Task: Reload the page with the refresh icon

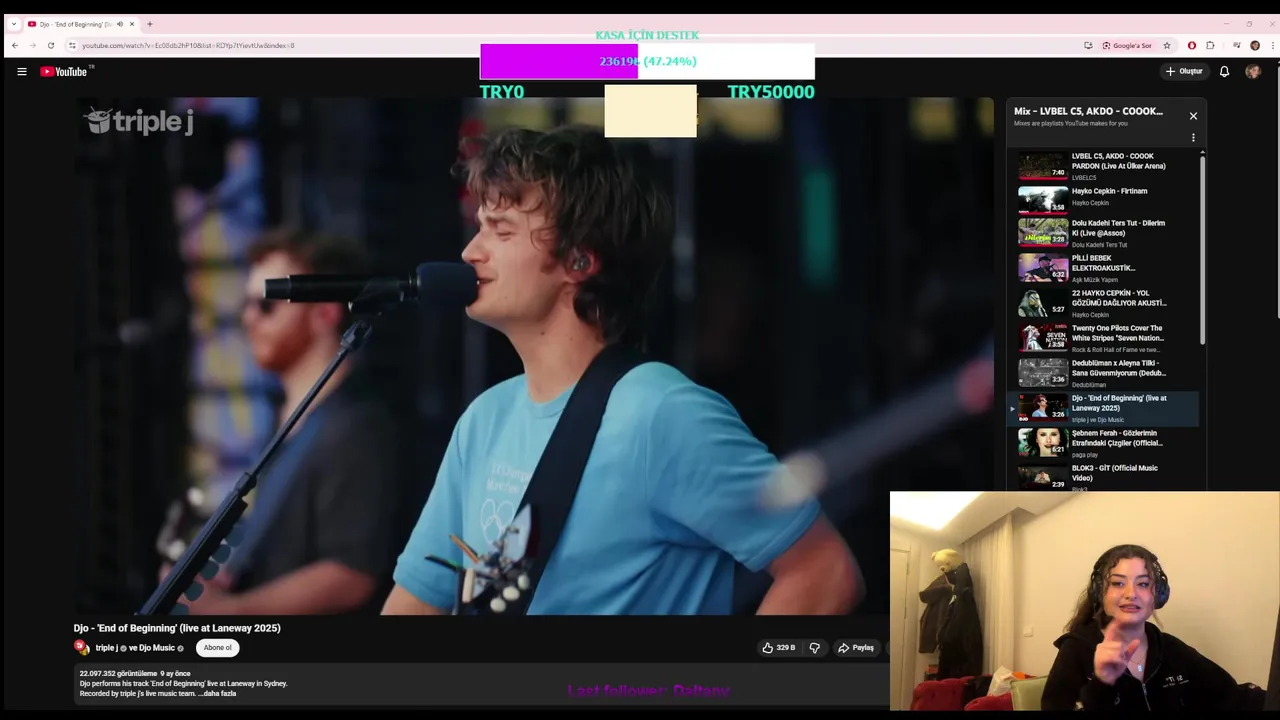Action: (51, 45)
